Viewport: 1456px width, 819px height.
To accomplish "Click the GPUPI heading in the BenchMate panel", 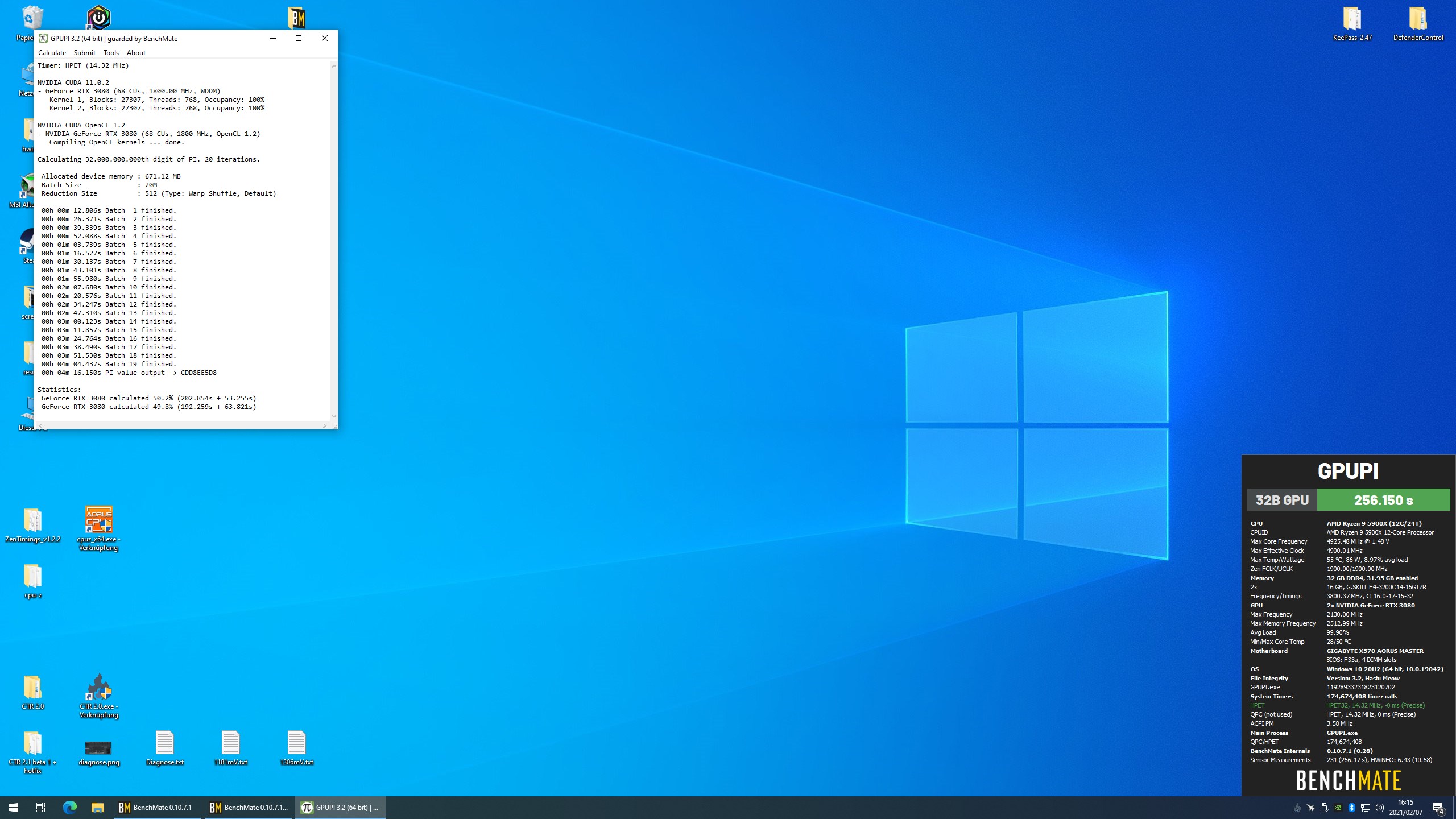I will click(x=1348, y=471).
